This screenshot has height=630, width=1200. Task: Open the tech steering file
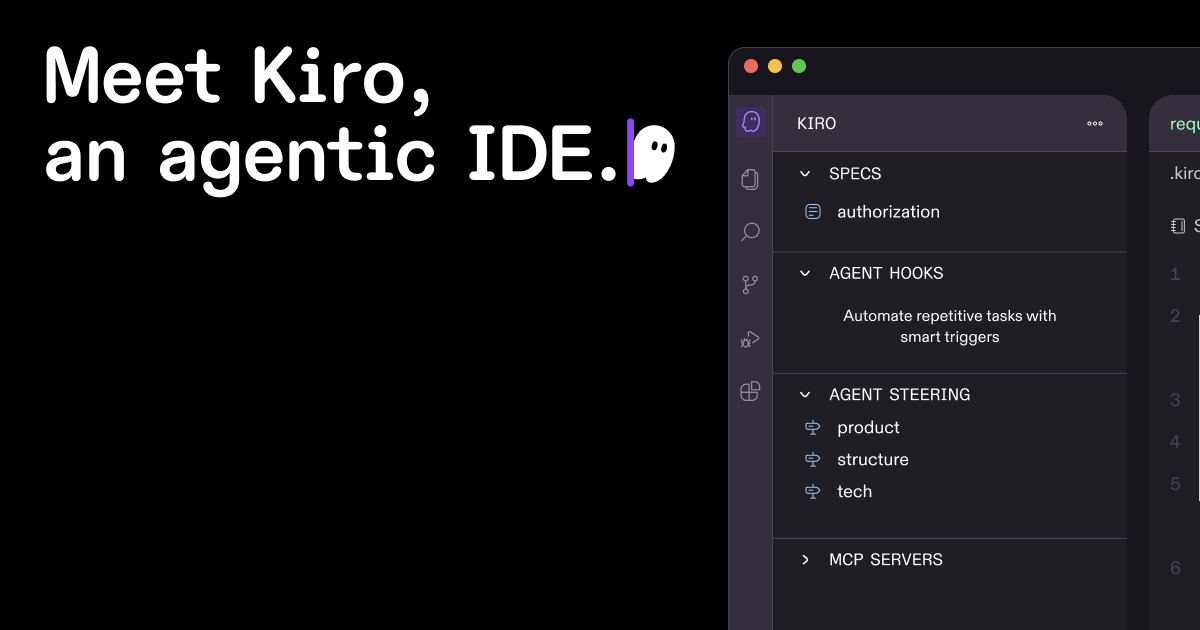(855, 491)
